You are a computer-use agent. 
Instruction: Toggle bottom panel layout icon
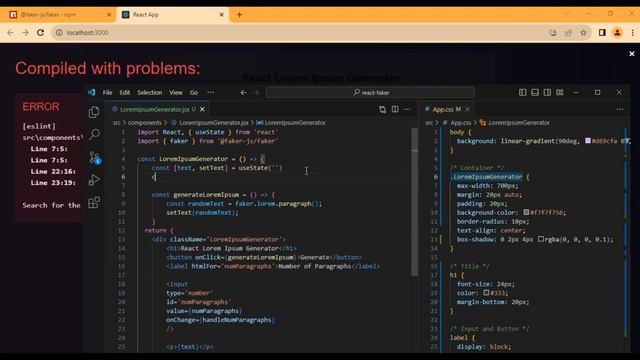pos(535,93)
